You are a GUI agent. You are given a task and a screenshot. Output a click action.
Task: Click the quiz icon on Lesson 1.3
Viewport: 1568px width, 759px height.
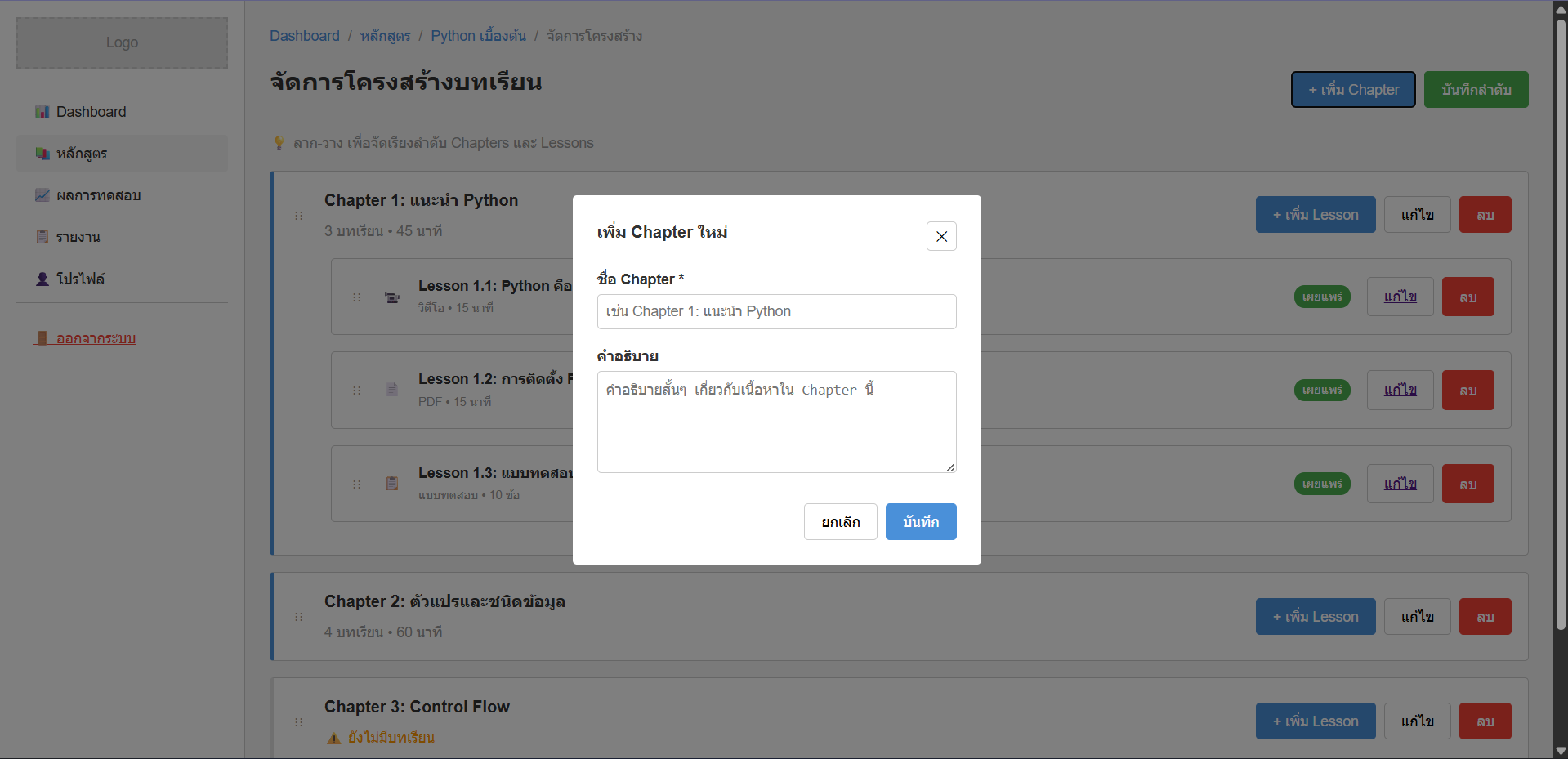[391, 484]
